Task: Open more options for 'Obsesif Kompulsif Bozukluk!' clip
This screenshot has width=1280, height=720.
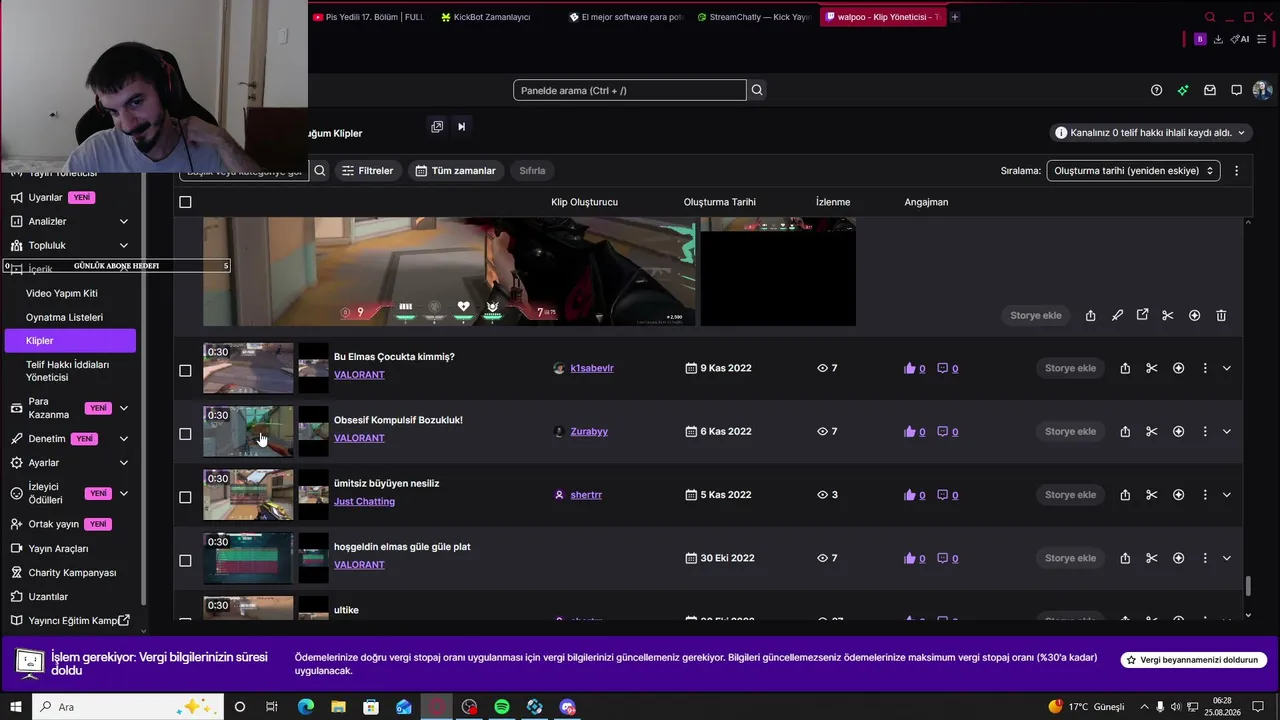Action: [1205, 432]
